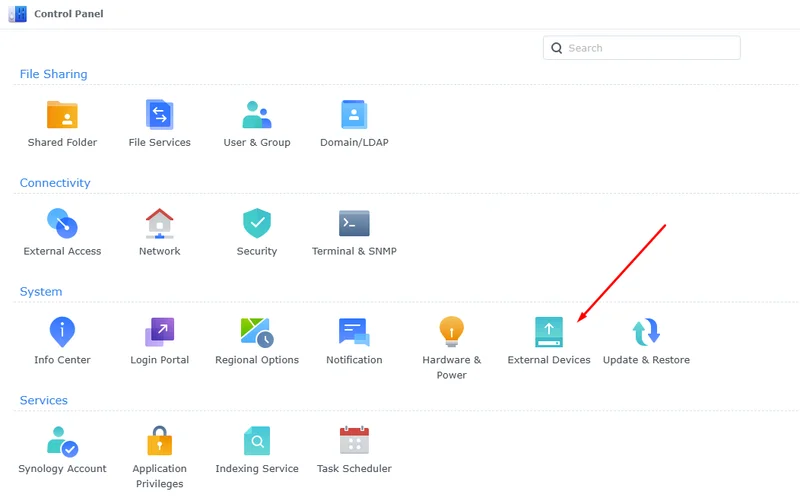Open the Shared Folder settings
This screenshot has height=503, width=800.
(x=62, y=115)
